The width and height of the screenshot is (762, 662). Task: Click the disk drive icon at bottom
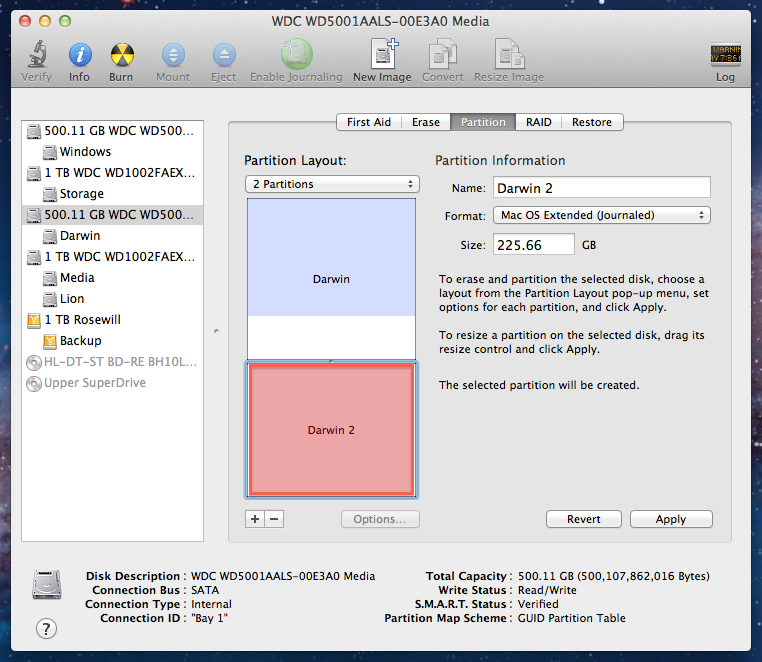tap(47, 584)
